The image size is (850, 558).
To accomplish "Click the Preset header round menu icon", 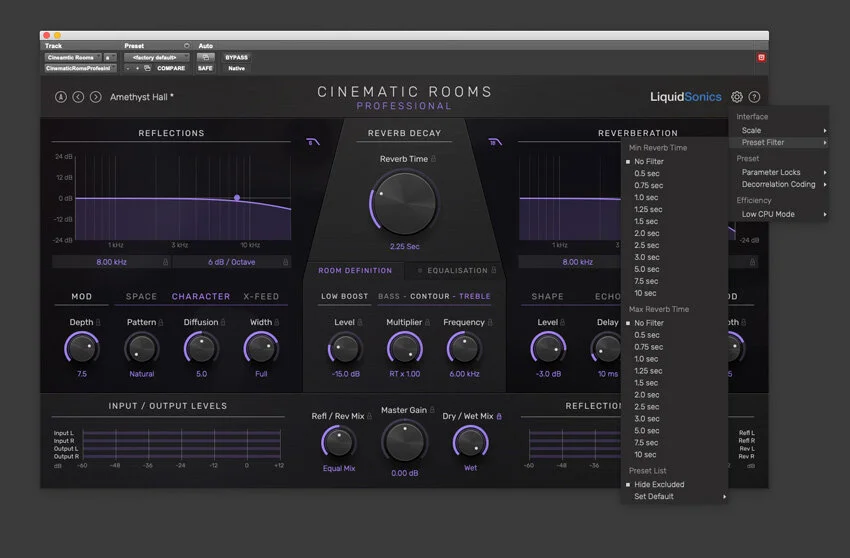I will click(186, 46).
